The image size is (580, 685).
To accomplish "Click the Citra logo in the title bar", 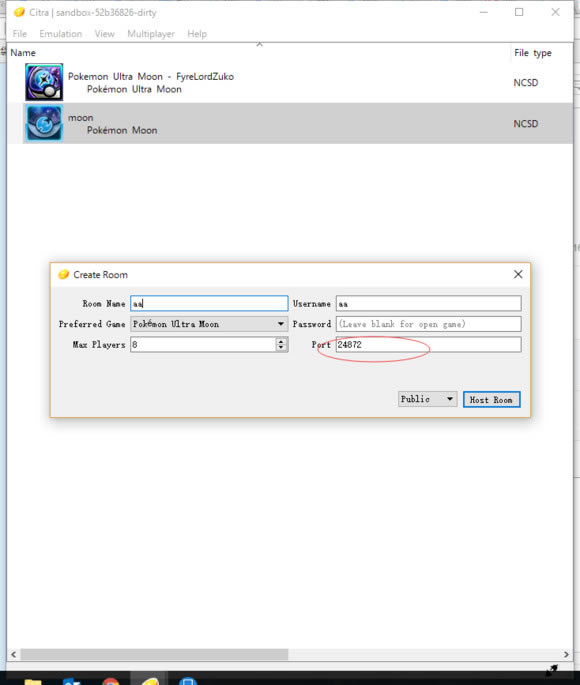I will tap(19, 12).
